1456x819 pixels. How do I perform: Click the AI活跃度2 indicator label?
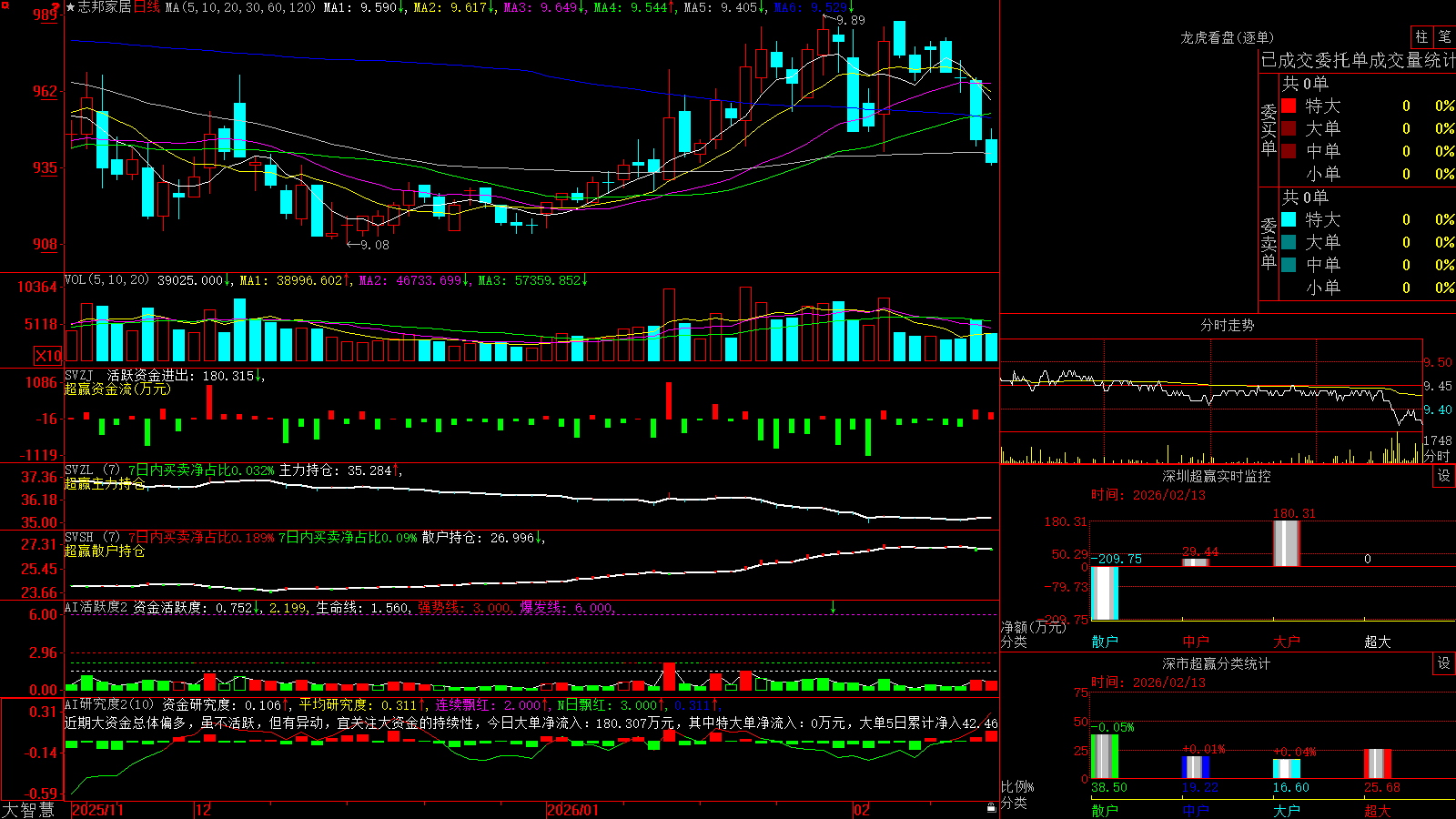tap(96, 608)
